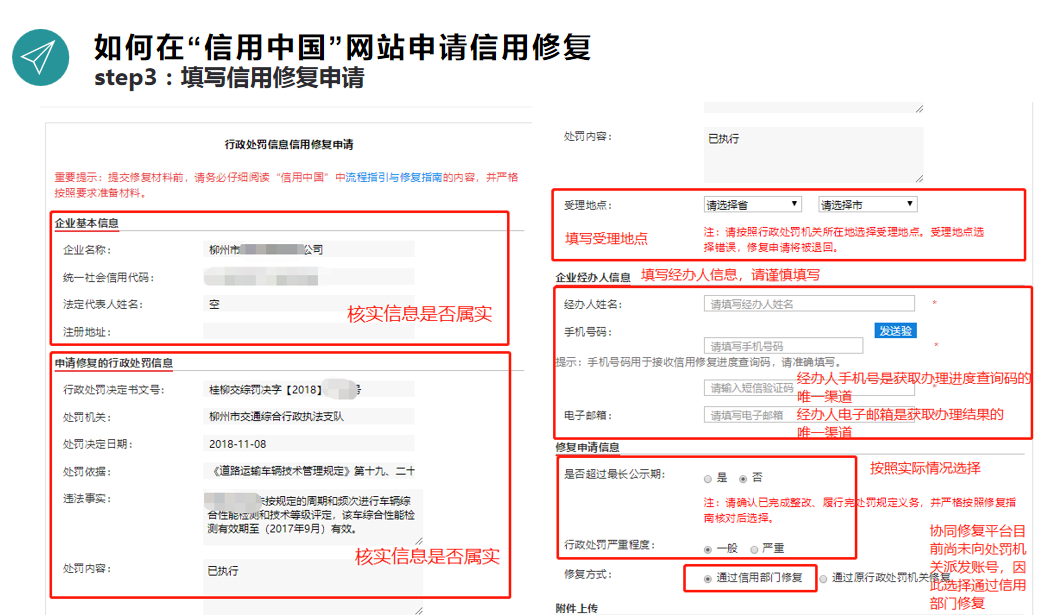Open the 请选择市 city dropdown

click(x=868, y=205)
